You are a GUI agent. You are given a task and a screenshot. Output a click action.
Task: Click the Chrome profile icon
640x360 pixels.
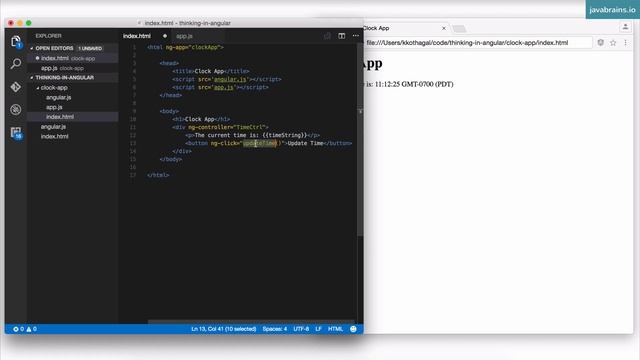[625, 27]
